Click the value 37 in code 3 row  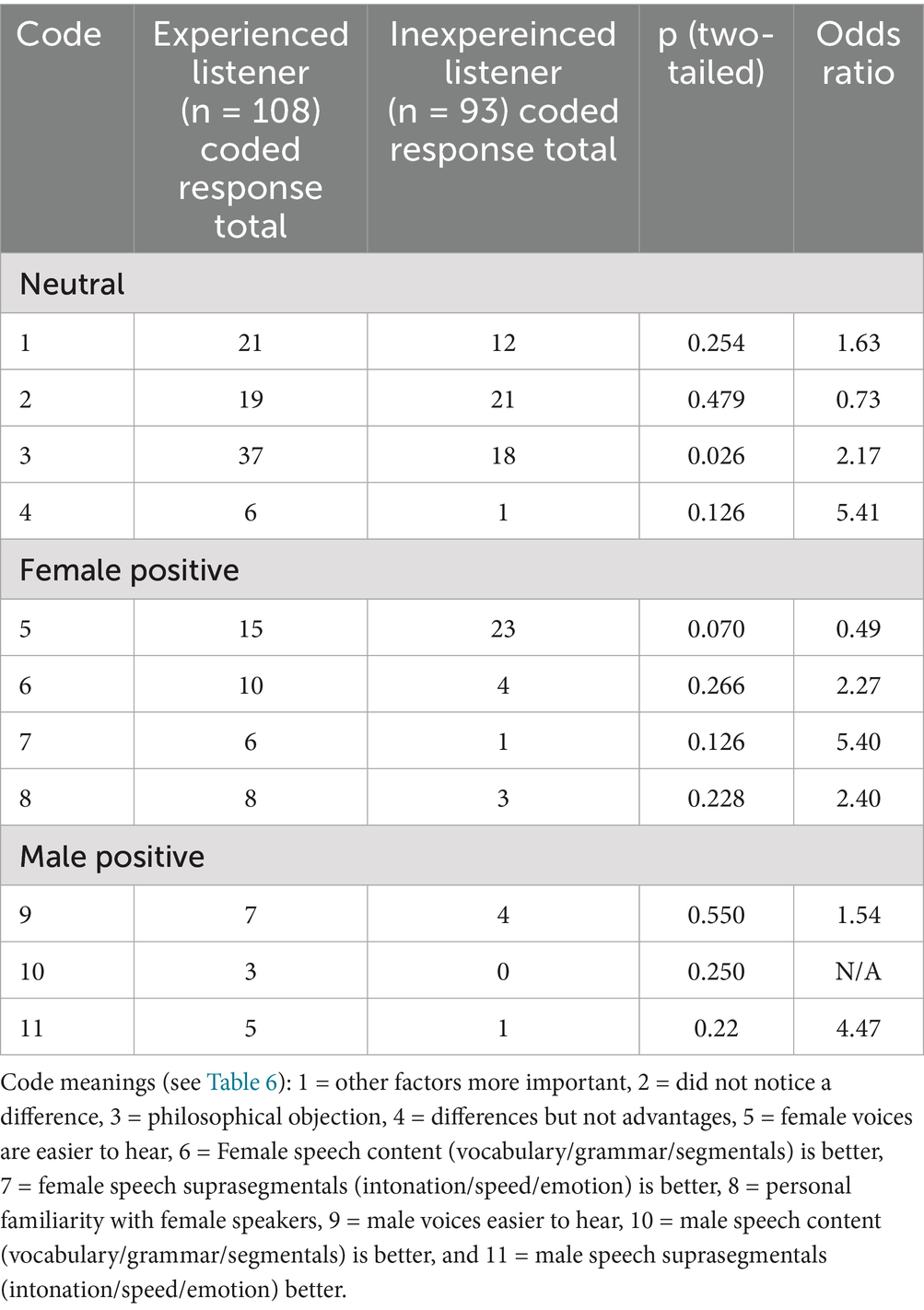point(251,456)
